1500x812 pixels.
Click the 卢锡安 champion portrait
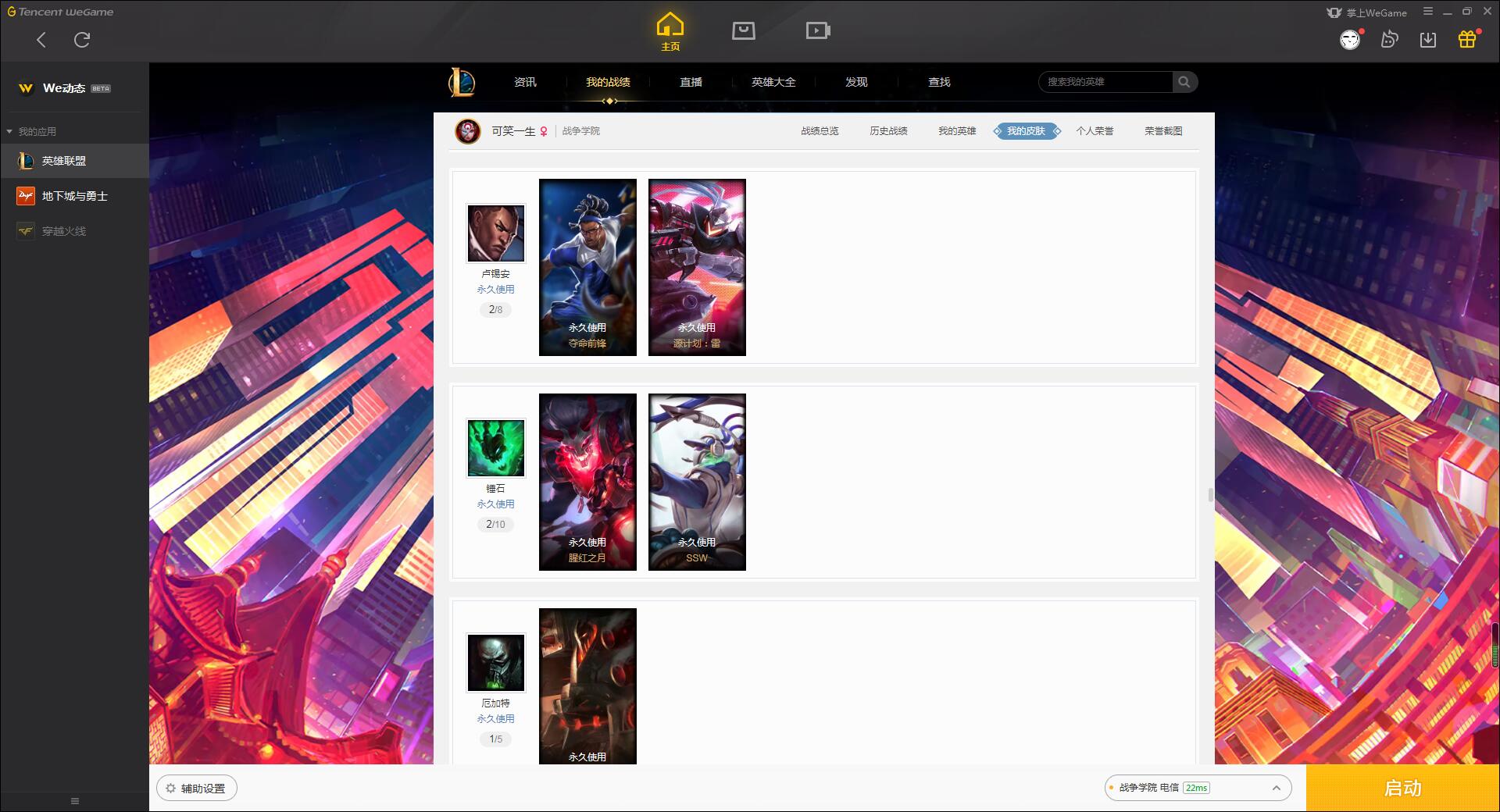pos(496,233)
